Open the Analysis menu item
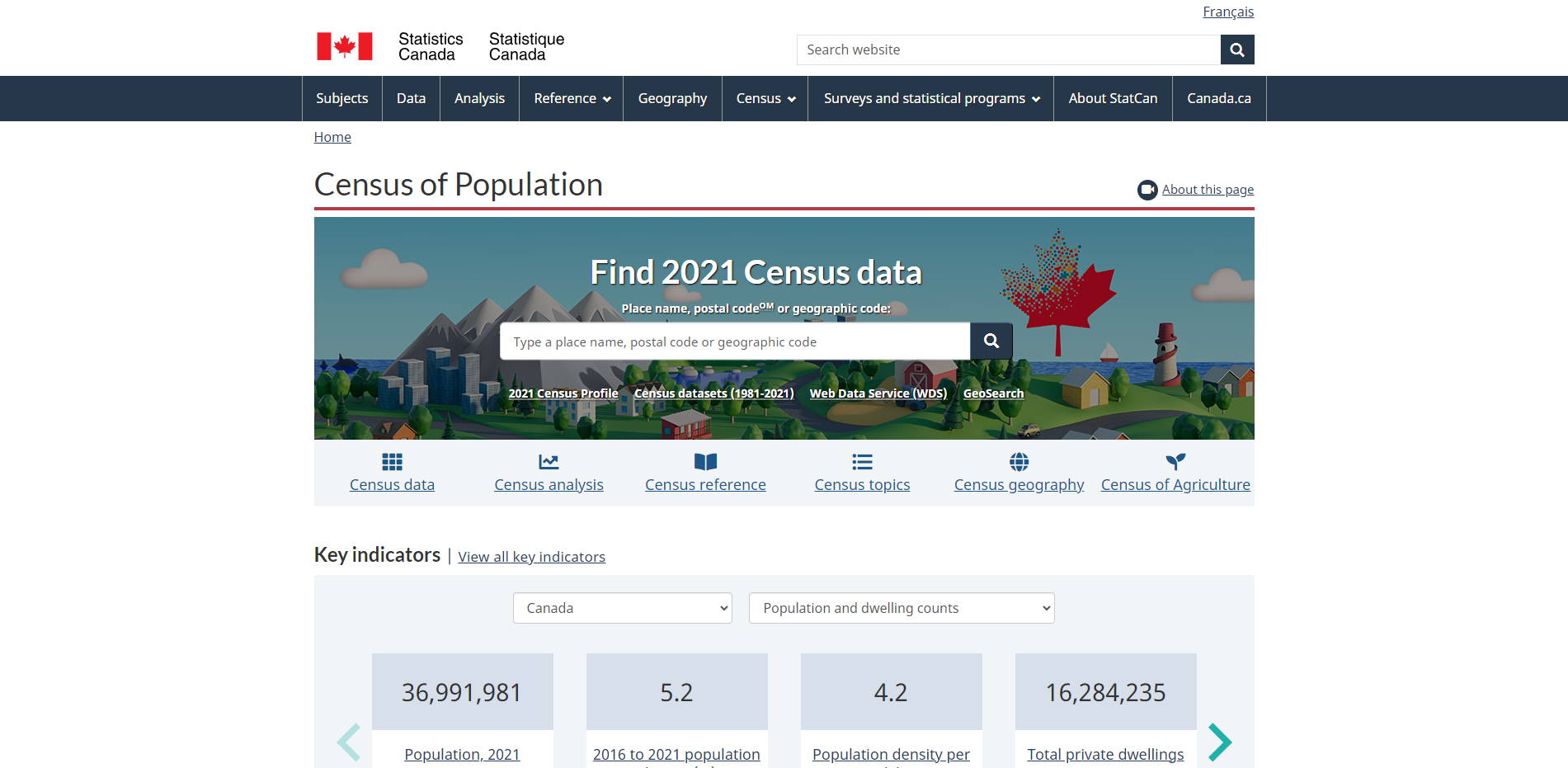Image resolution: width=1568 pixels, height=768 pixels. pyautogui.click(x=480, y=99)
